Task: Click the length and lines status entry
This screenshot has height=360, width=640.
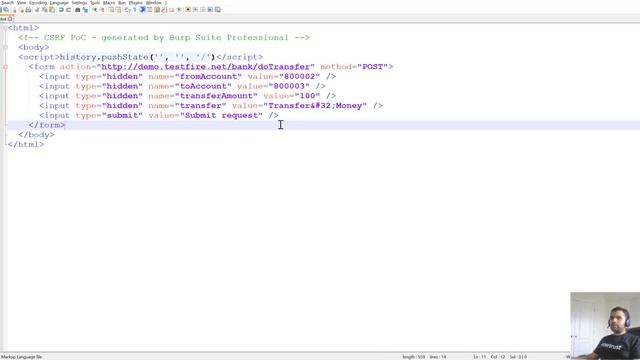Action: point(424,357)
